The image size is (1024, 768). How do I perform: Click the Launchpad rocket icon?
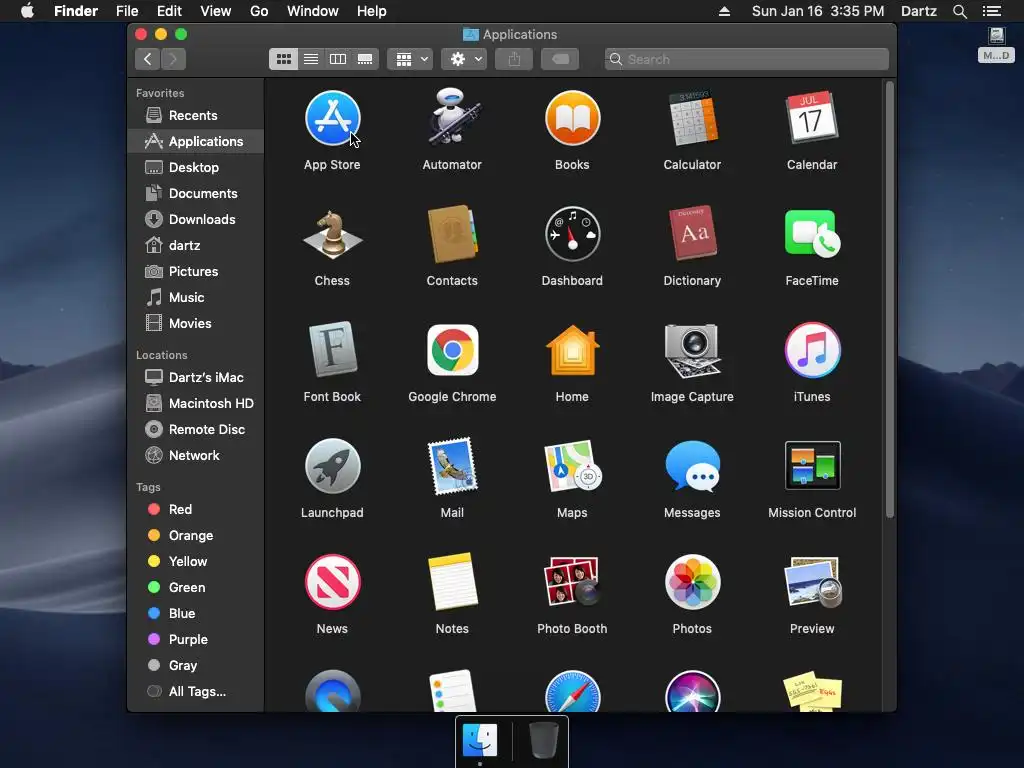click(332, 466)
